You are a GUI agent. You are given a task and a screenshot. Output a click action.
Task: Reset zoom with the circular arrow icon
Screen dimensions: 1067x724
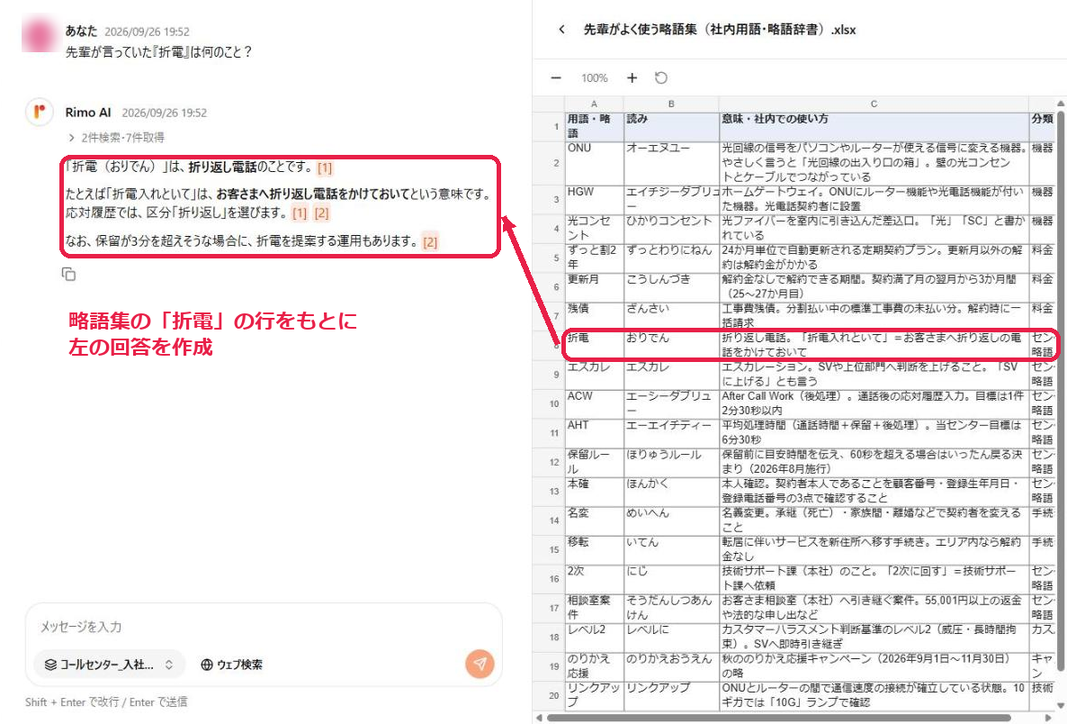click(x=661, y=78)
